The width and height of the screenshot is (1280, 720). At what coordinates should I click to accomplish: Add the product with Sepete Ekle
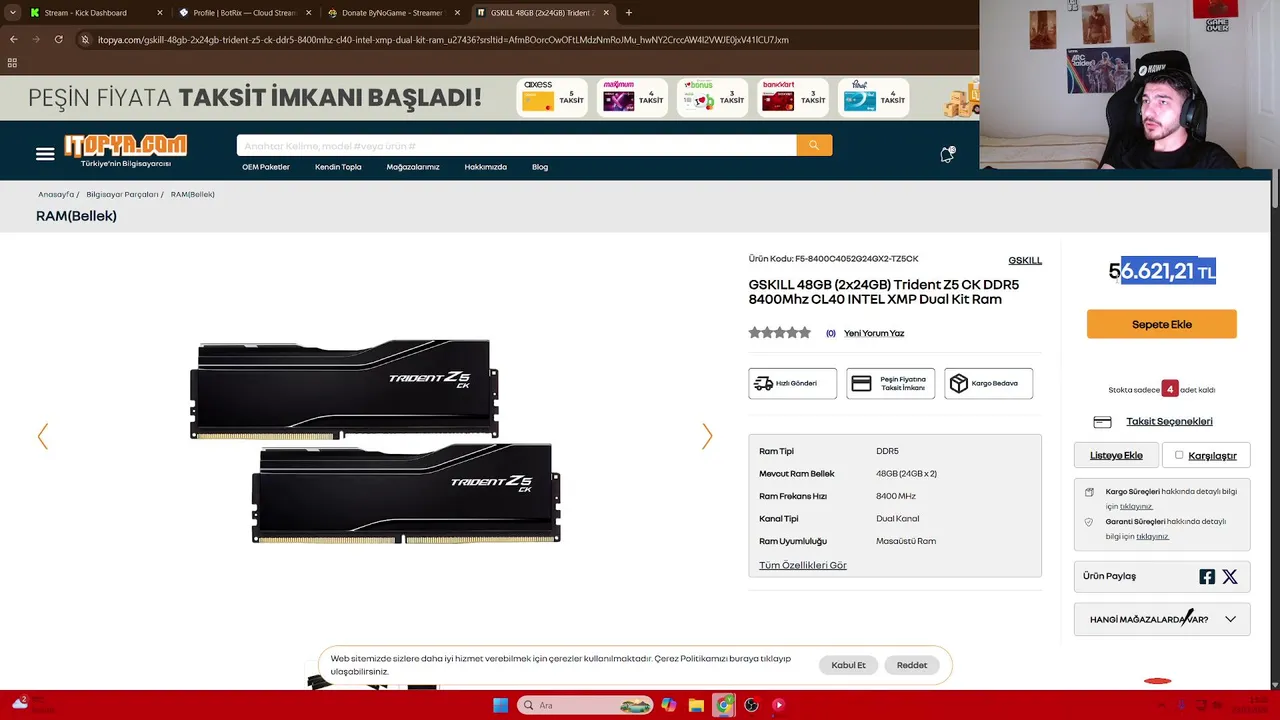click(1162, 324)
